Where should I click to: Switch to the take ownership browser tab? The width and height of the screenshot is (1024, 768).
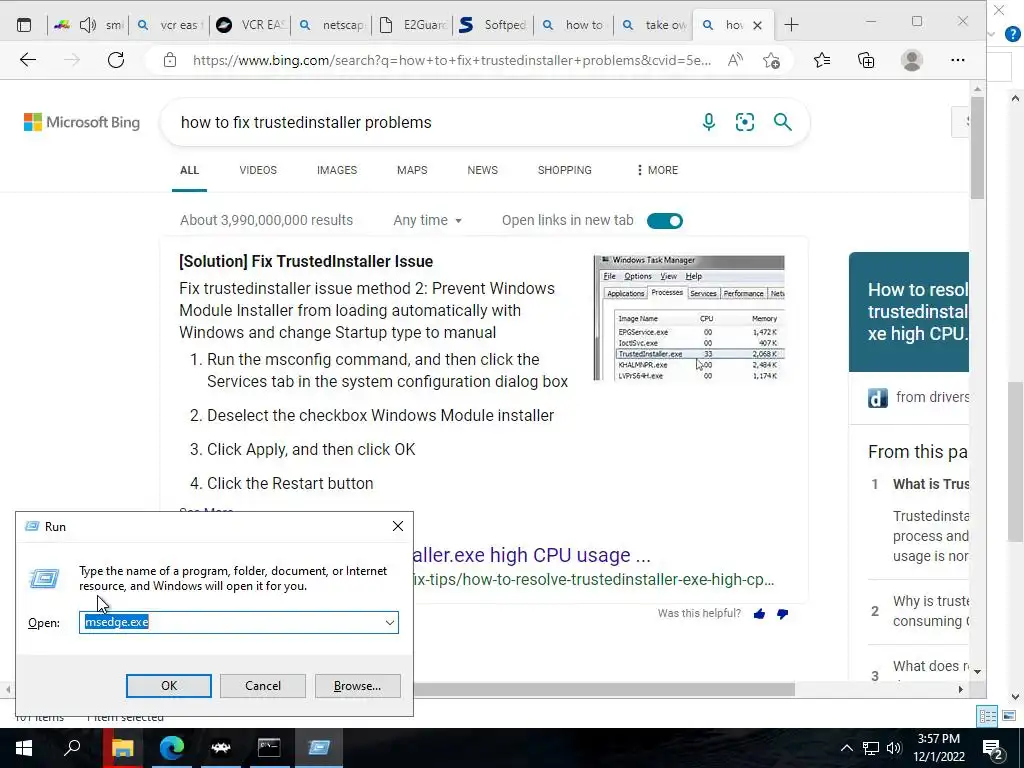(x=654, y=25)
